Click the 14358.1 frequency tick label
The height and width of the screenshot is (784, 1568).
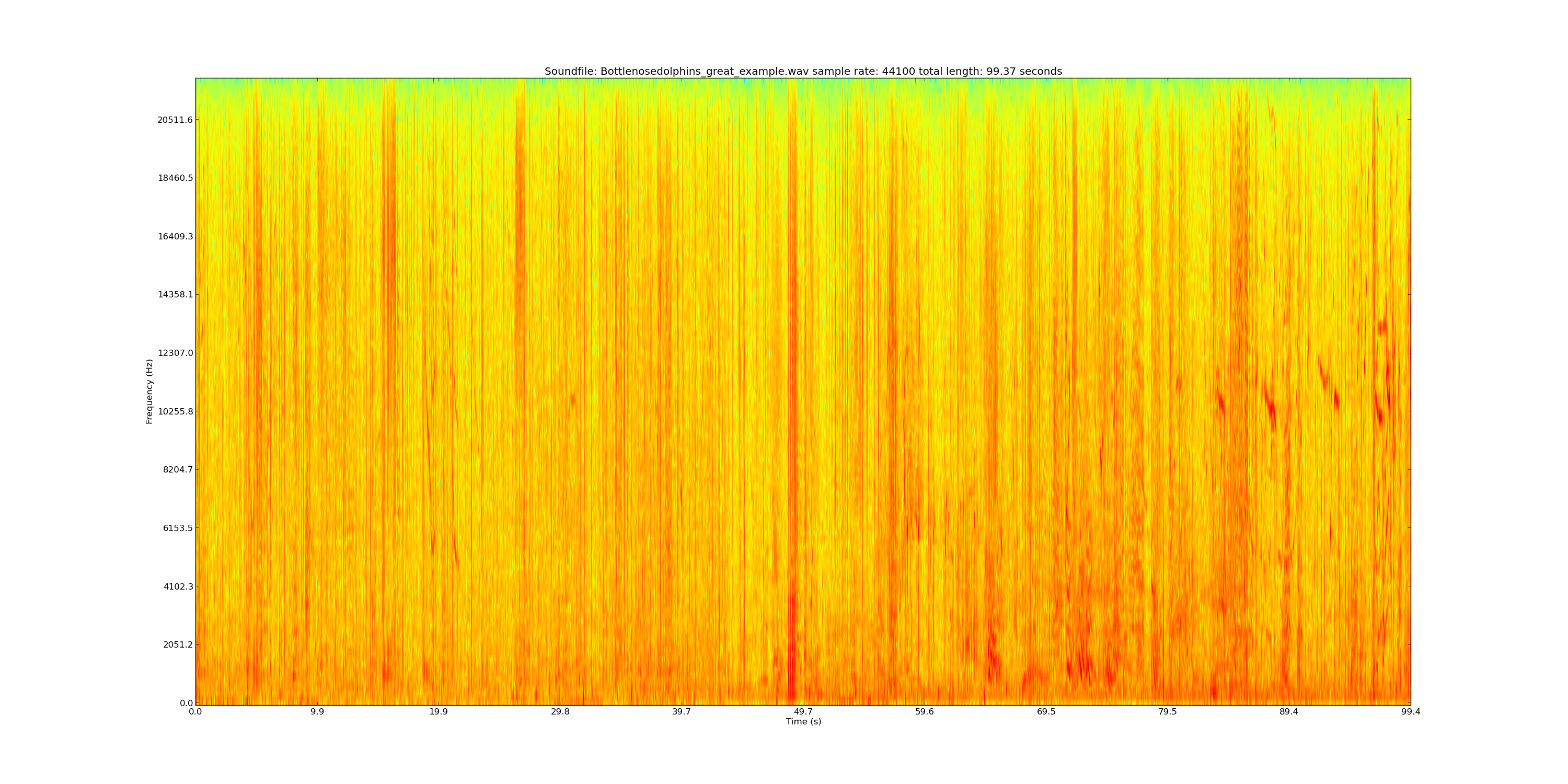175,295
